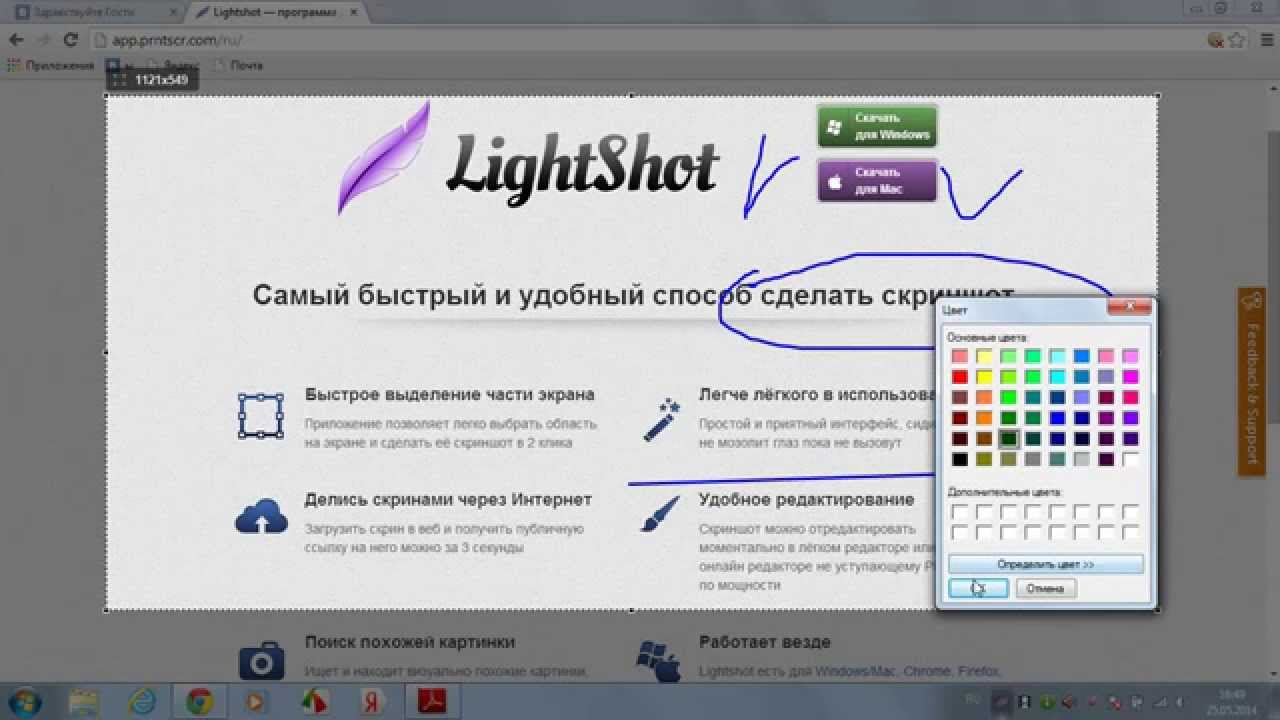The image size is (1280, 720).
Task: Confirm the color dialog with OK
Action: coord(978,588)
